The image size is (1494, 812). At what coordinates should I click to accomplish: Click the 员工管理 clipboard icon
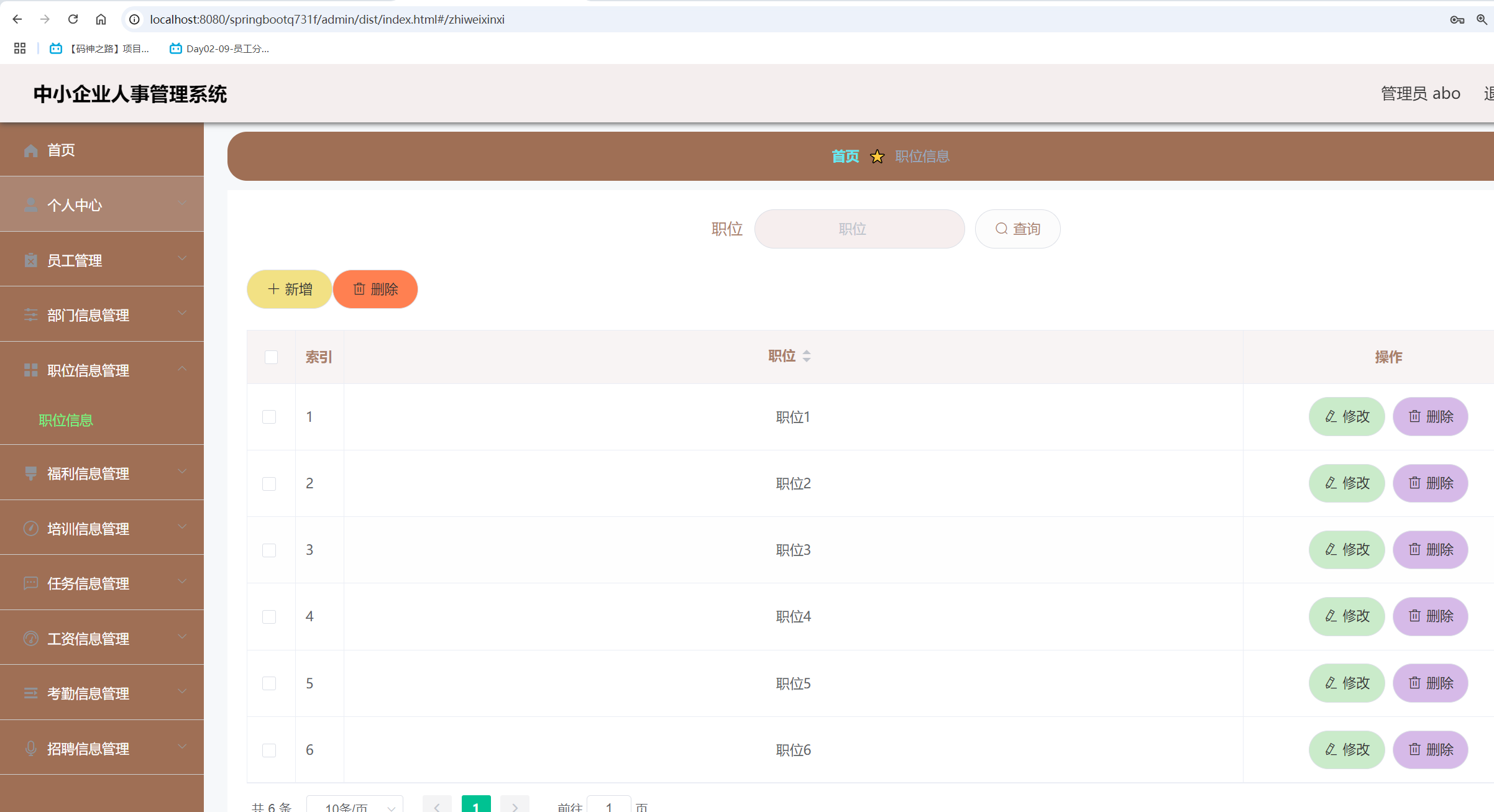pos(30,260)
